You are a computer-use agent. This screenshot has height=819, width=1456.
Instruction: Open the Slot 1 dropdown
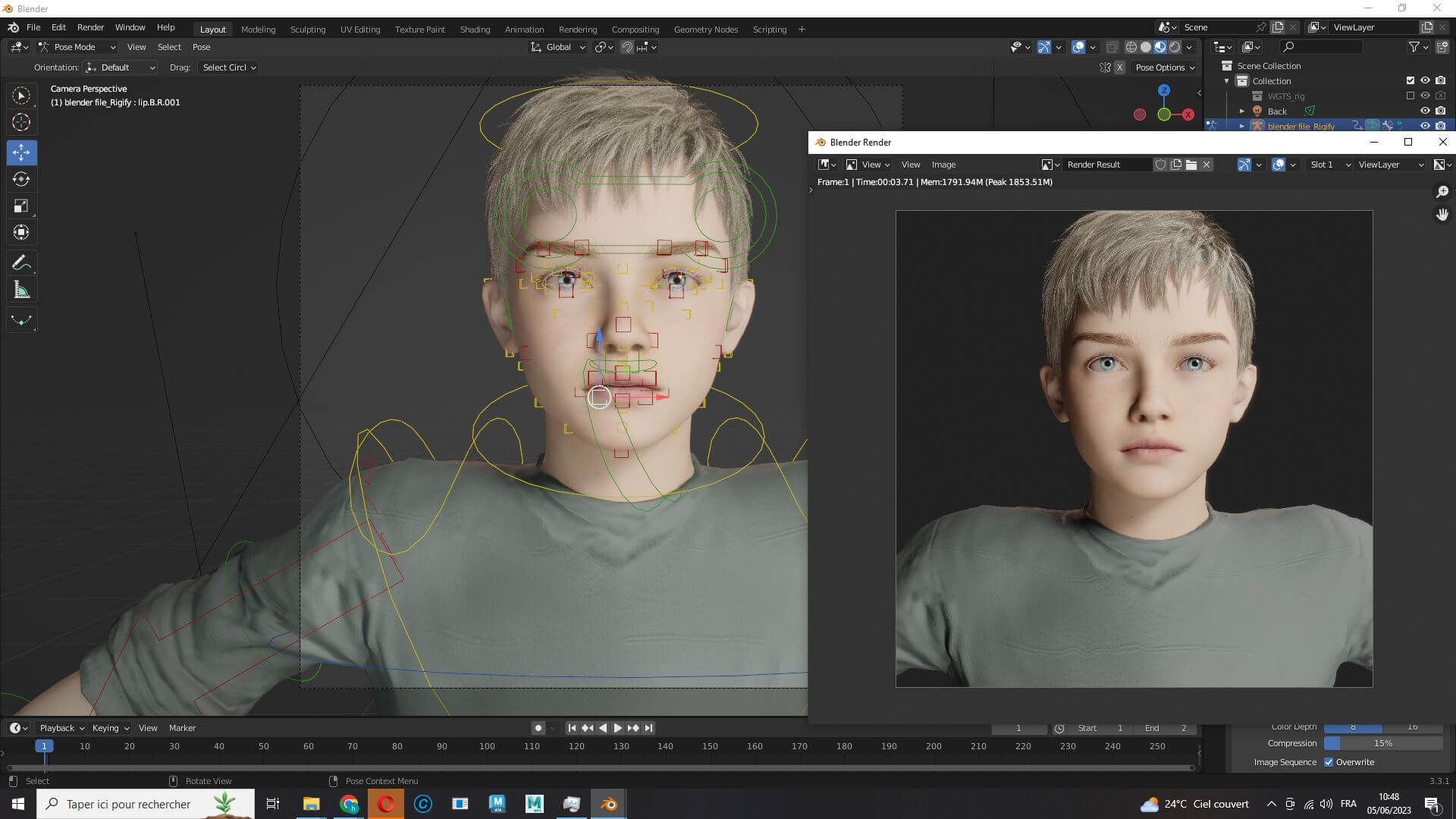1329,165
